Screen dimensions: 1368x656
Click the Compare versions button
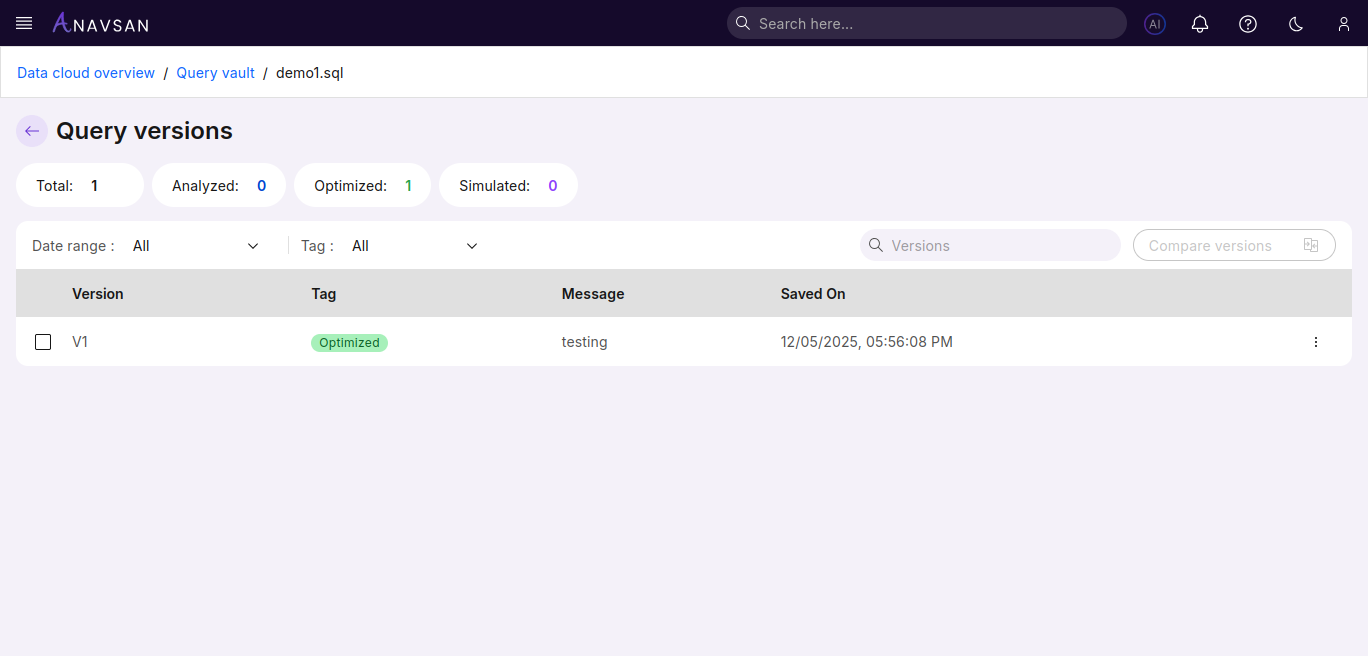click(x=1234, y=245)
